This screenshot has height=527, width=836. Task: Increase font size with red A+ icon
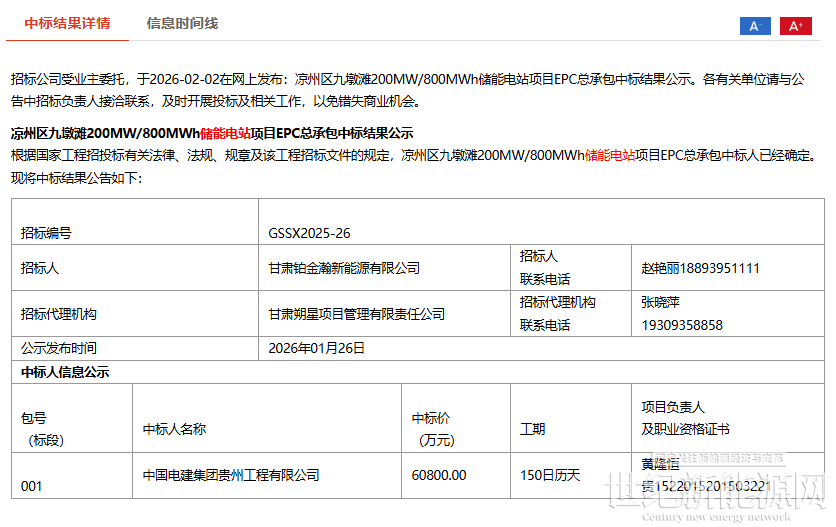click(796, 26)
